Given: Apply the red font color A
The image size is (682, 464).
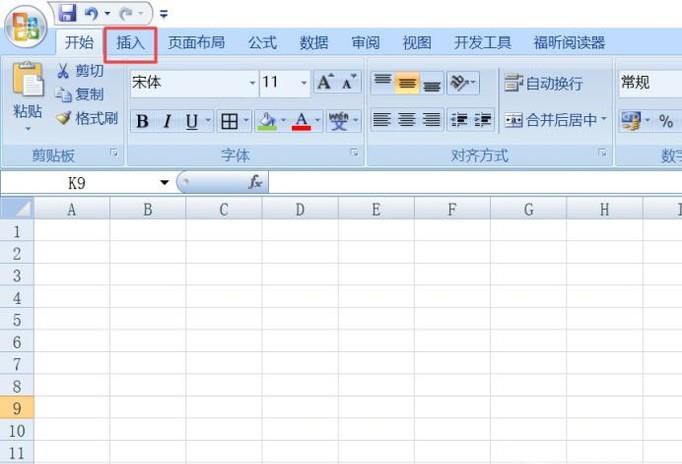Looking at the screenshot, I should 301,121.
